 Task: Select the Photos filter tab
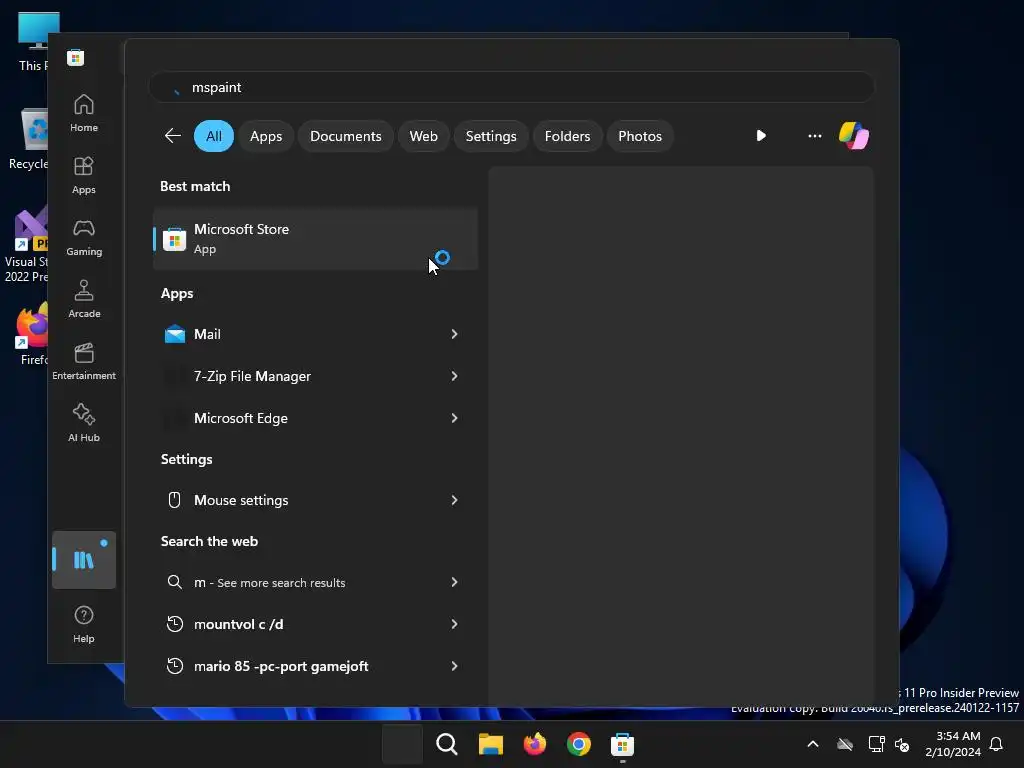tap(640, 136)
